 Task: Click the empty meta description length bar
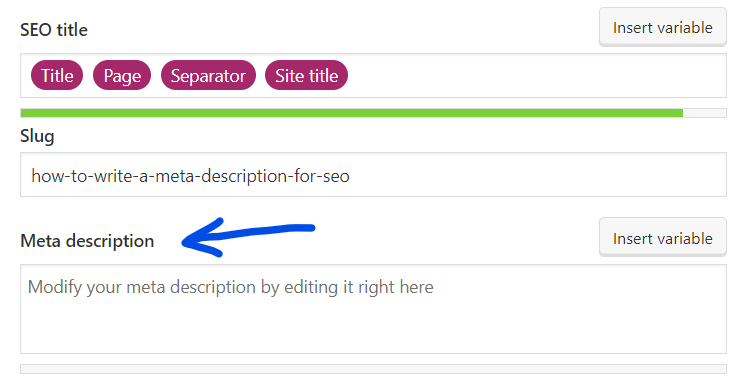pos(373,369)
